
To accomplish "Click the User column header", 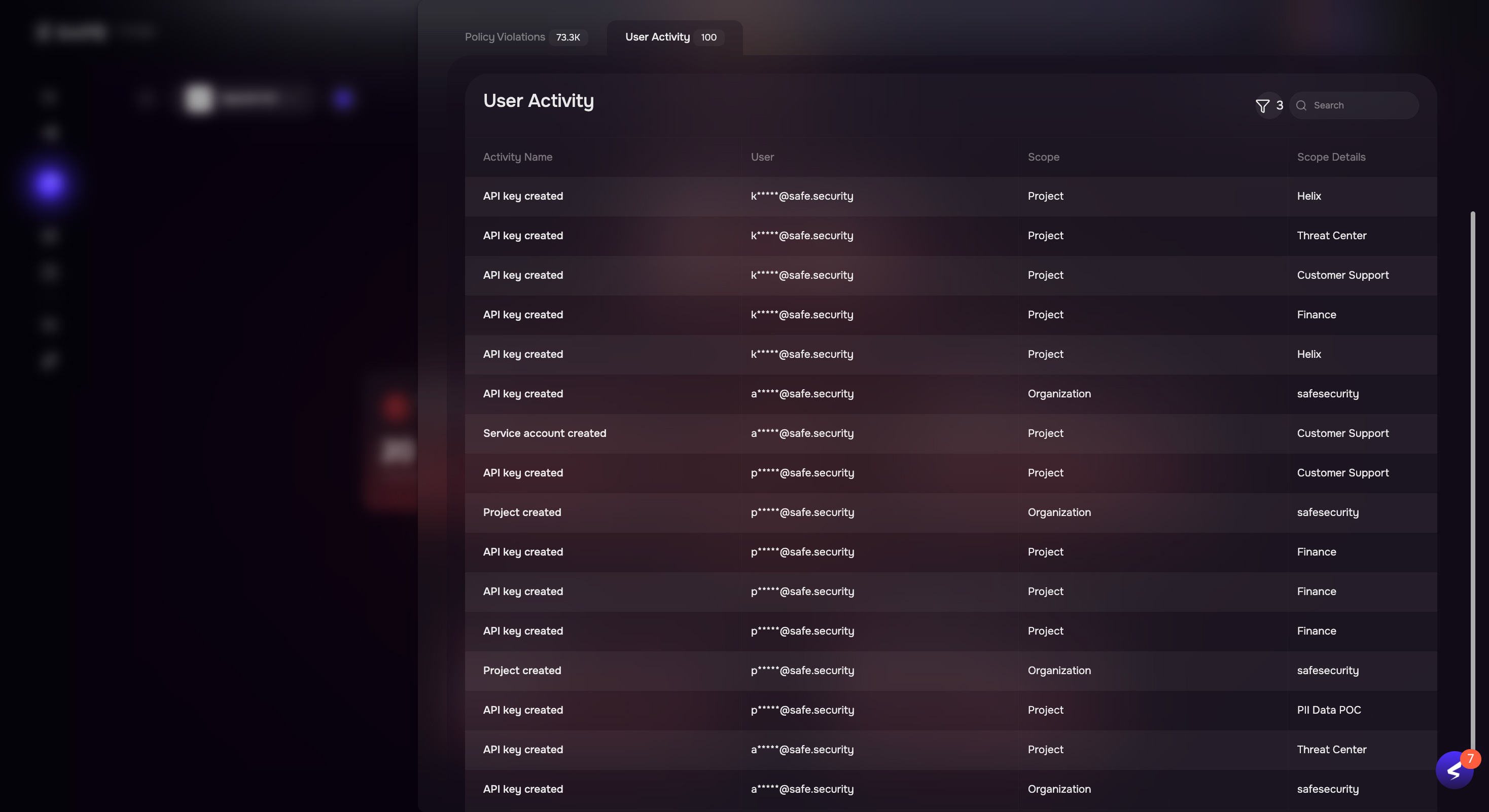I will point(762,157).
